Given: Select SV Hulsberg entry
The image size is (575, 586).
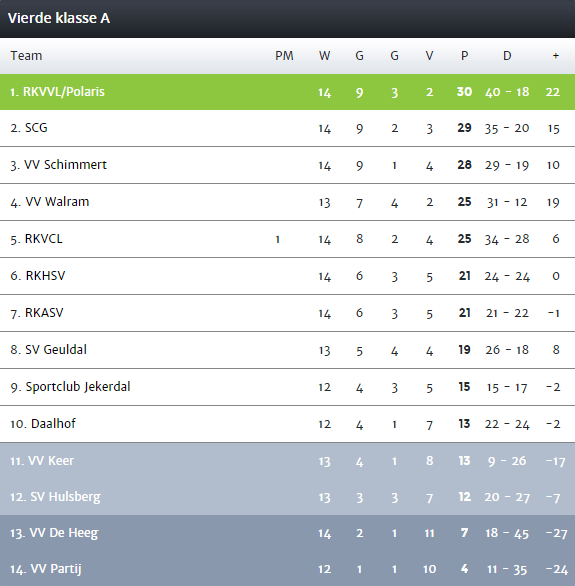Looking at the screenshot, I should pyautogui.click(x=287, y=497).
